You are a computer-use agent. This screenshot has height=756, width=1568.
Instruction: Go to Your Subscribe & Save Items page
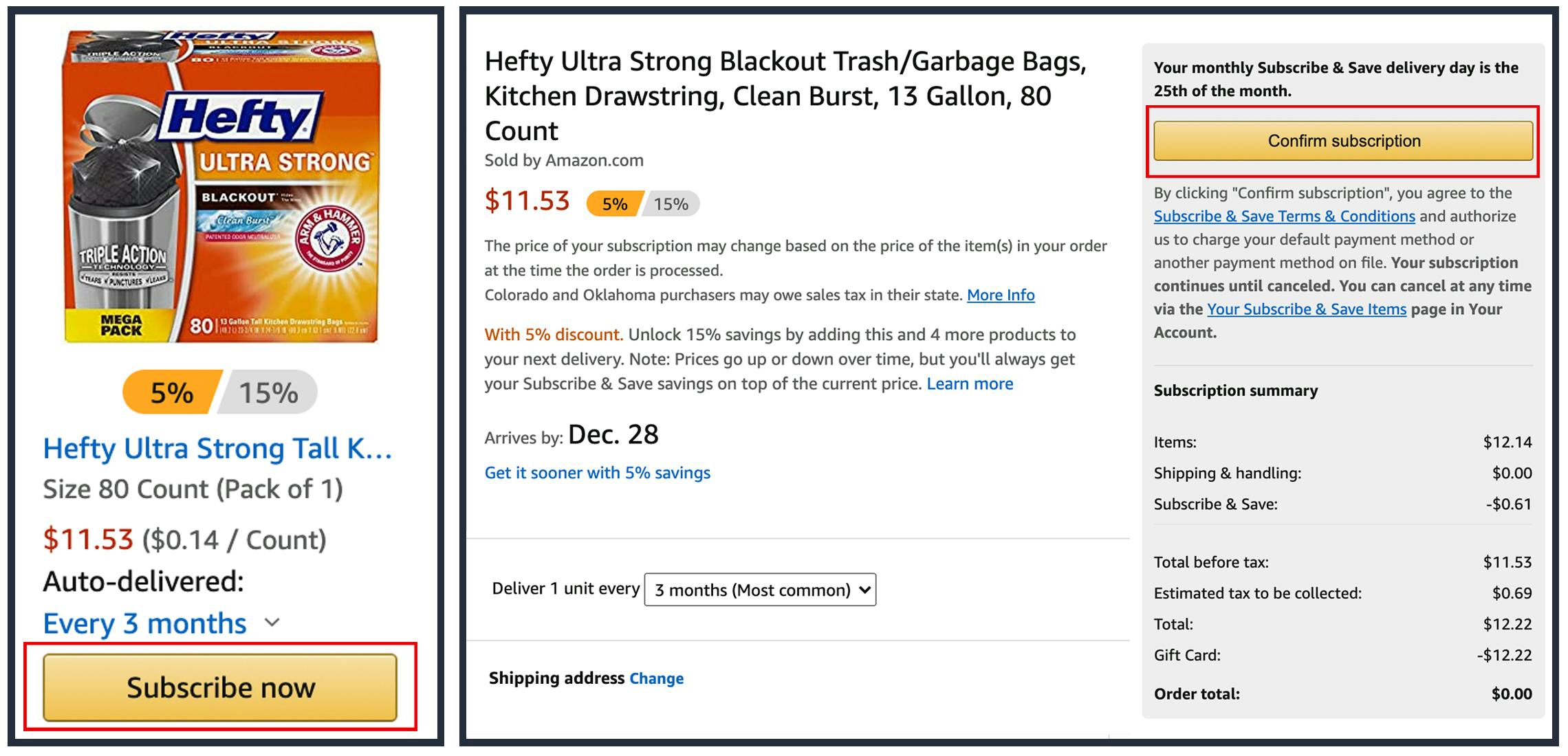1307,309
